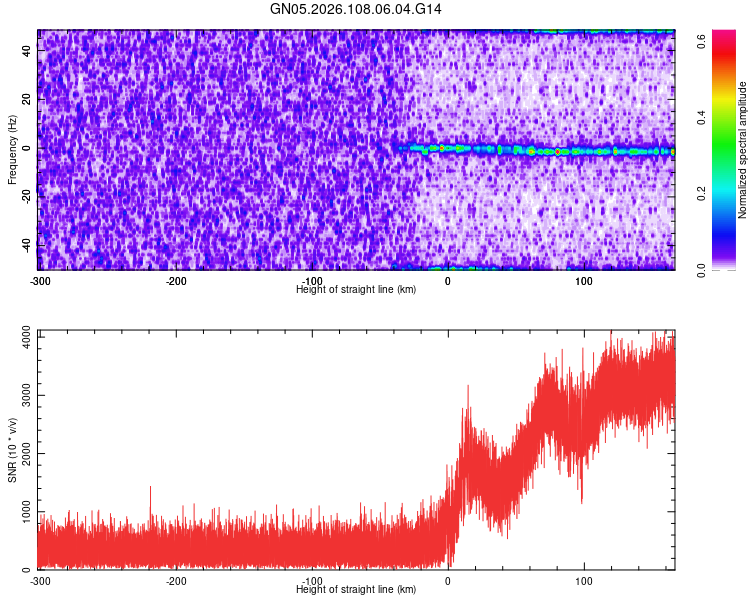This screenshot has width=750, height=600.
Task: Click the 4000 tick on SNR axis
Action: click(x=26, y=337)
